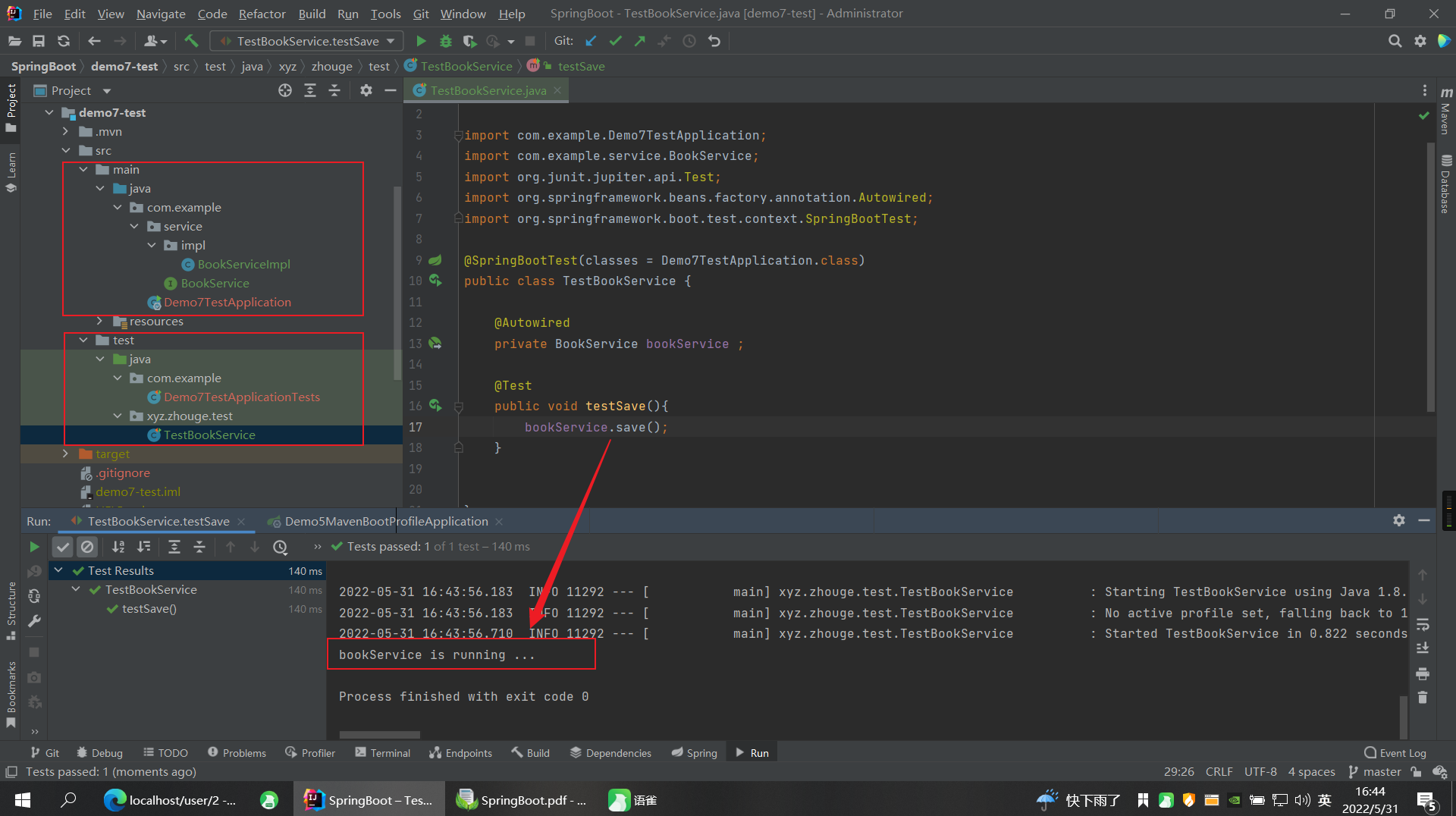Open SpringBoot.pdf from the Windows taskbar
This screenshot has width=1456, height=816.
(522, 800)
